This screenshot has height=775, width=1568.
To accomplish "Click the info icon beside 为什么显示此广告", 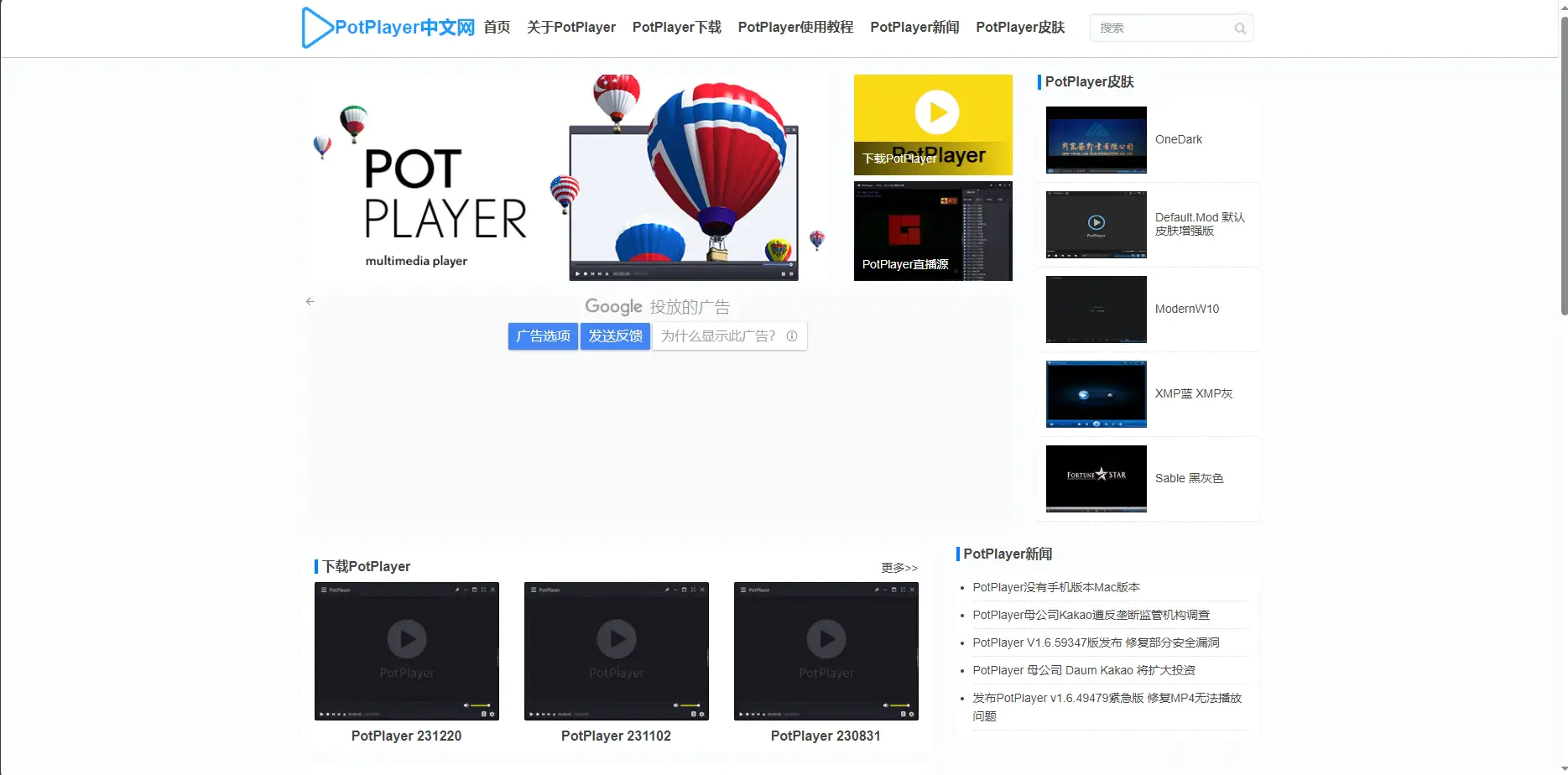I will pyautogui.click(x=792, y=336).
